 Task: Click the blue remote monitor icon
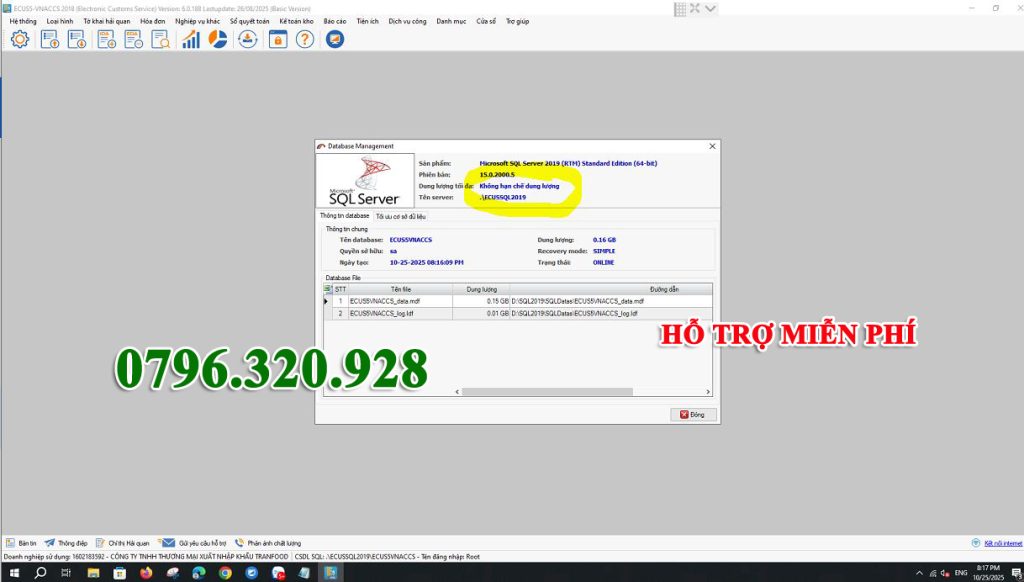pyautogui.click(x=335, y=40)
